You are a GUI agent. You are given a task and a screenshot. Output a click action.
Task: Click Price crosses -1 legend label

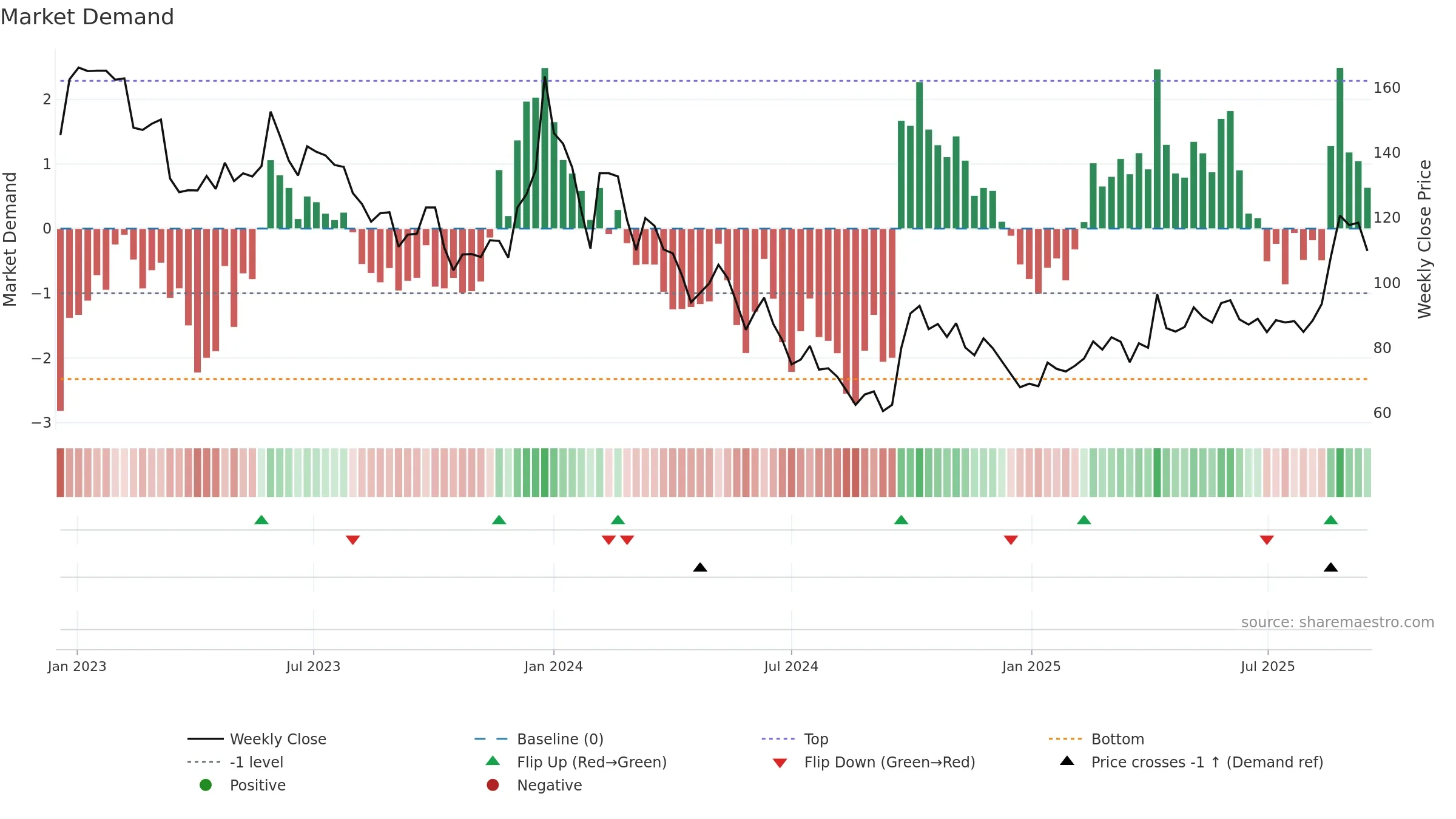1207,762
